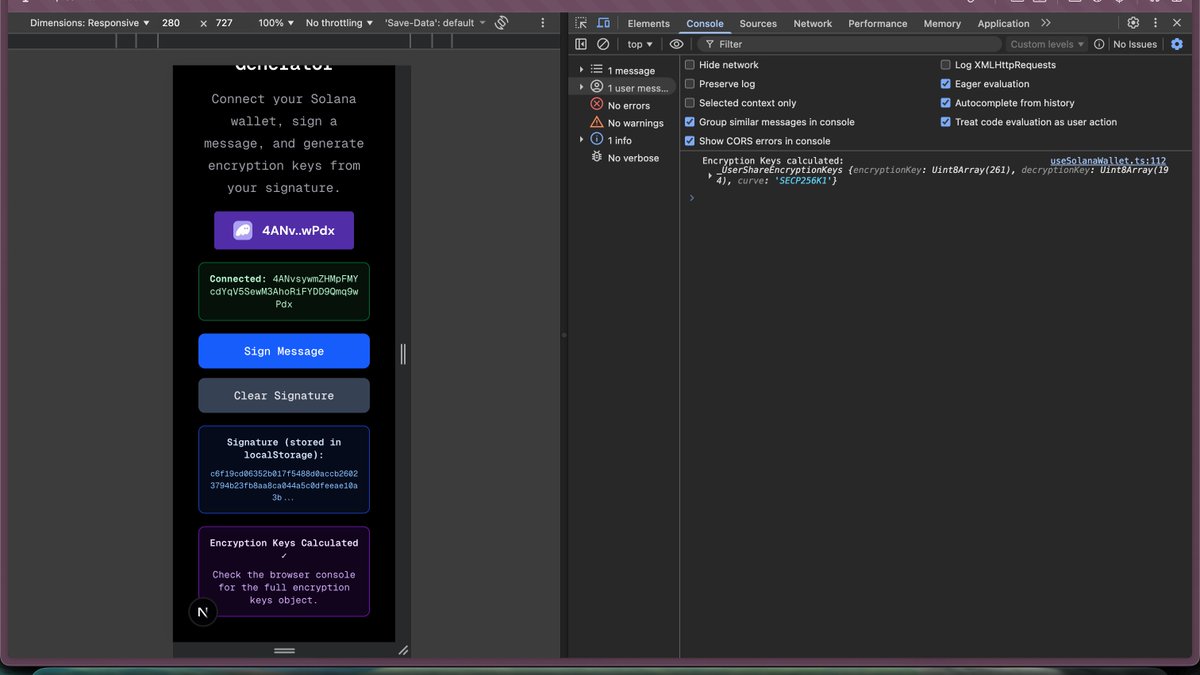Show more DevTools tabs with the chevrons
This screenshot has height=675, width=1200.
pos(1046,23)
